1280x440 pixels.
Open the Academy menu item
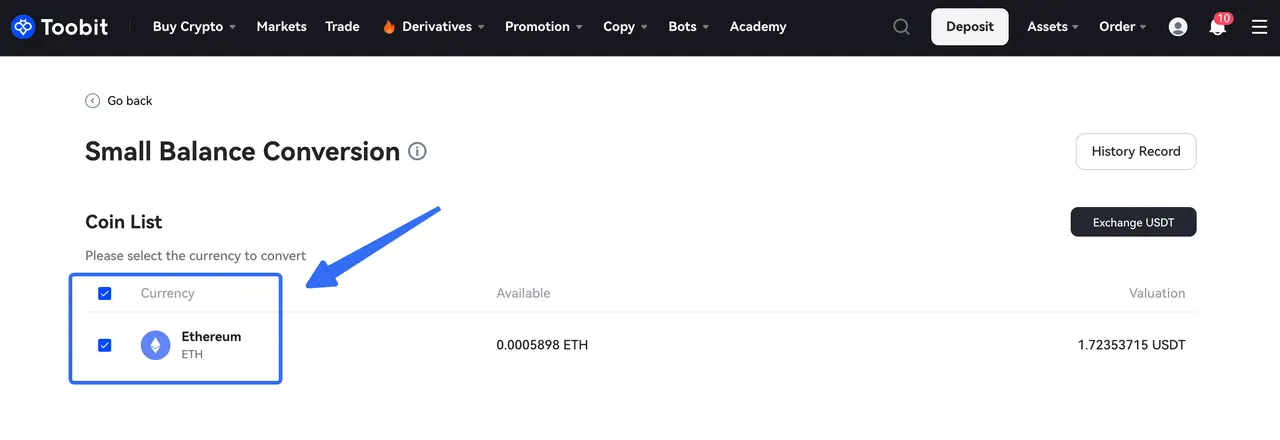(x=758, y=27)
